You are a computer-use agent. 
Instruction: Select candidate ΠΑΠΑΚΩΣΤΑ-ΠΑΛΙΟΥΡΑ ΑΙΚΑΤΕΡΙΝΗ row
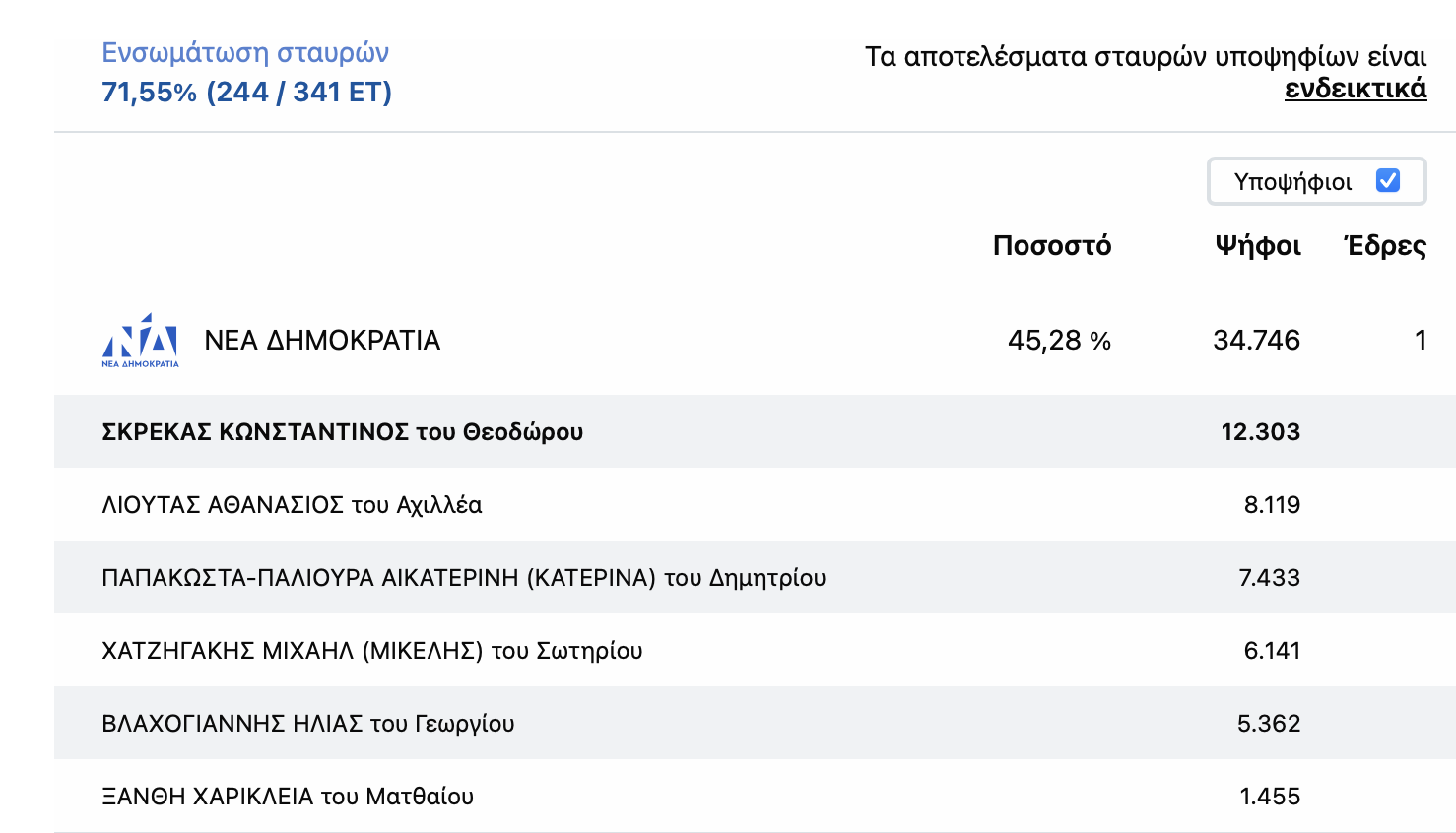point(755,577)
